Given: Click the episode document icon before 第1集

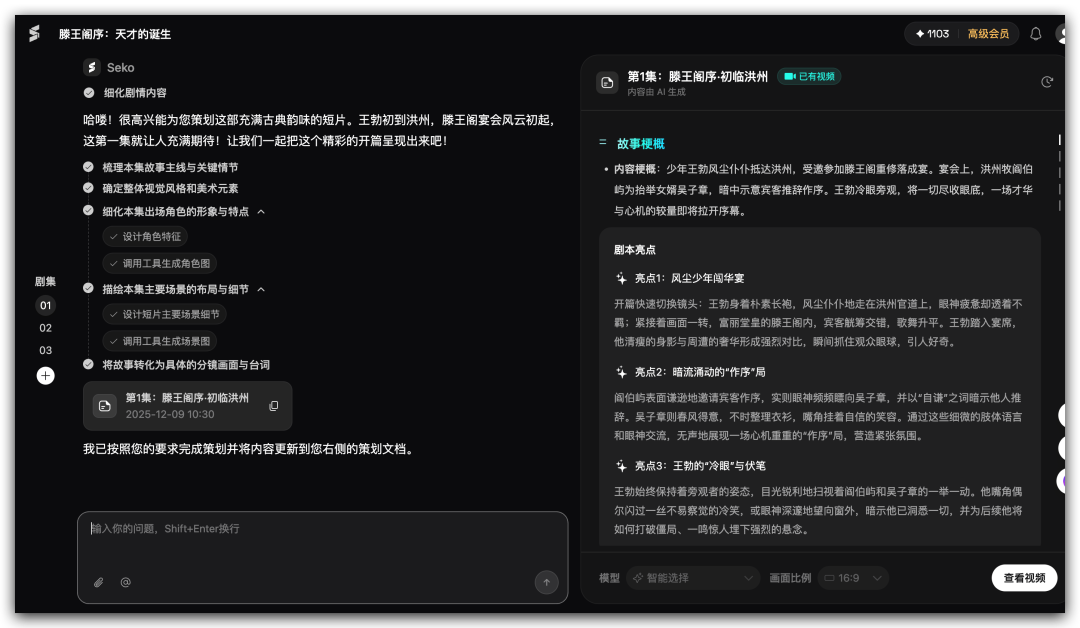Looking at the screenshot, I should tap(607, 81).
